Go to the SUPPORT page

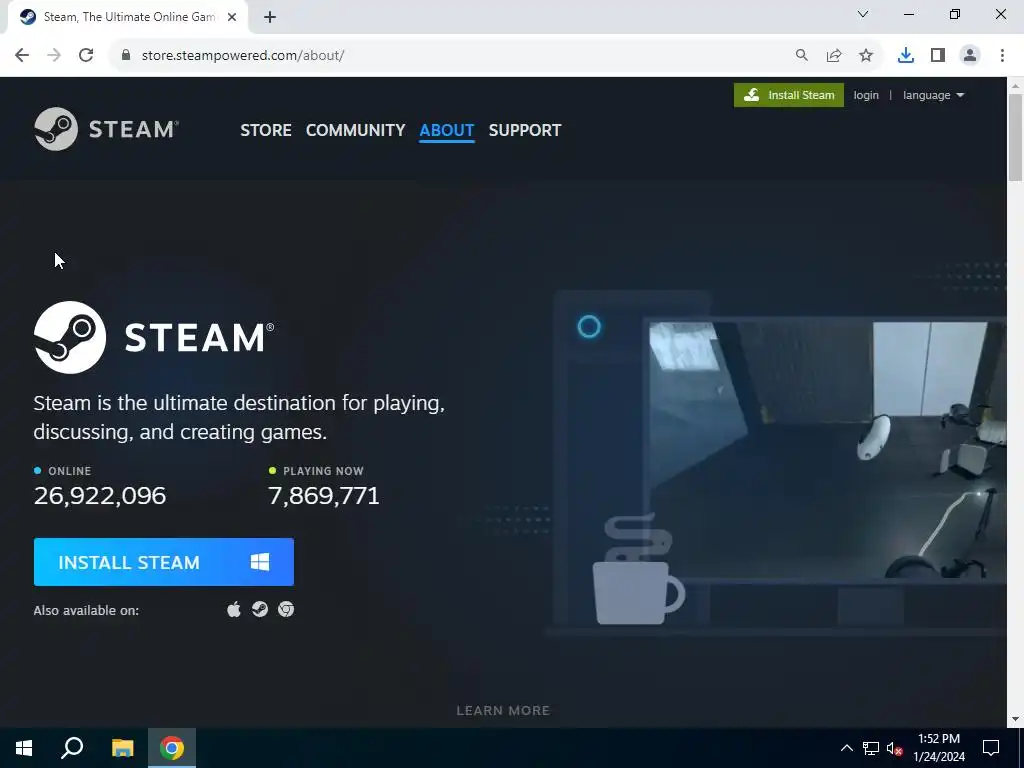pyautogui.click(x=525, y=130)
